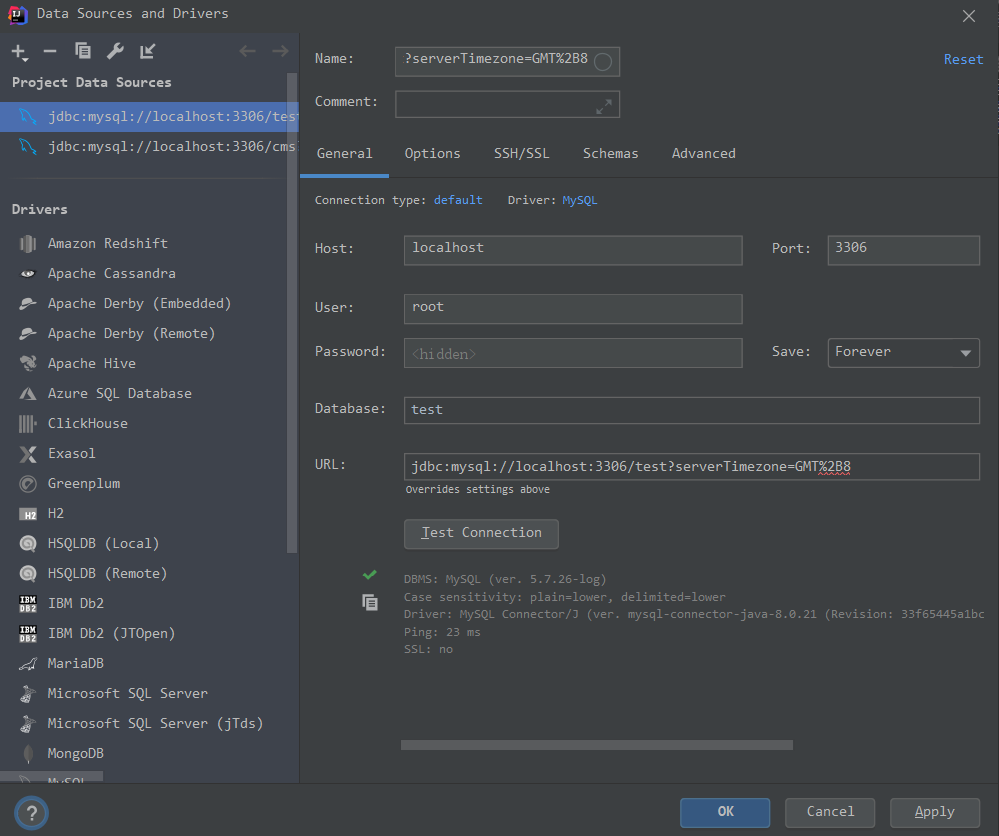
Task: Remove the selected data source with minus icon
Action: click(50, 51)
